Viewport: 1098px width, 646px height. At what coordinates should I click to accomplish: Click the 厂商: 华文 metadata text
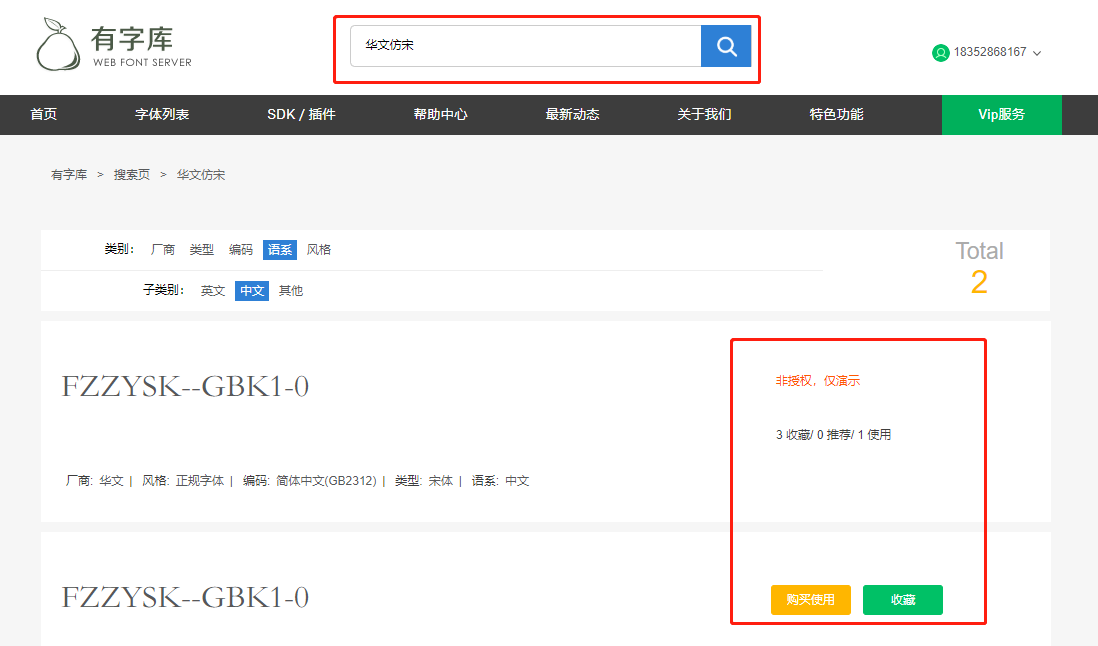tap(95, 481)
